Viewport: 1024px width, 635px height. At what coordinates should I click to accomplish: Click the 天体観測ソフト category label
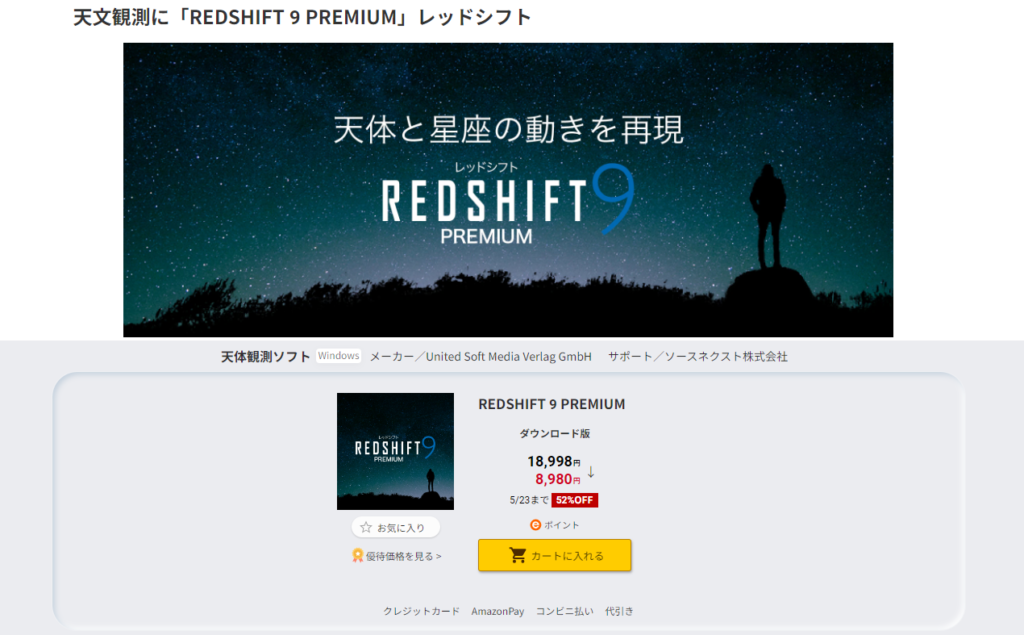(x=265, y=357)
